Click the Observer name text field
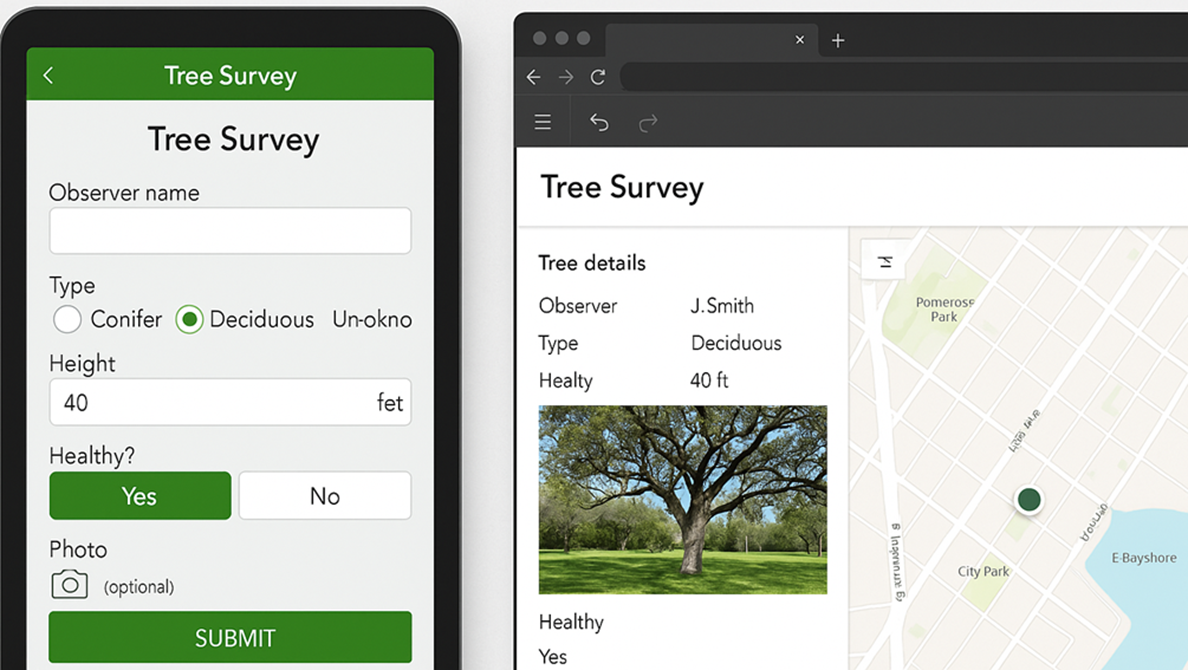This screenshot has height=670, width=1188. point(230,231)
